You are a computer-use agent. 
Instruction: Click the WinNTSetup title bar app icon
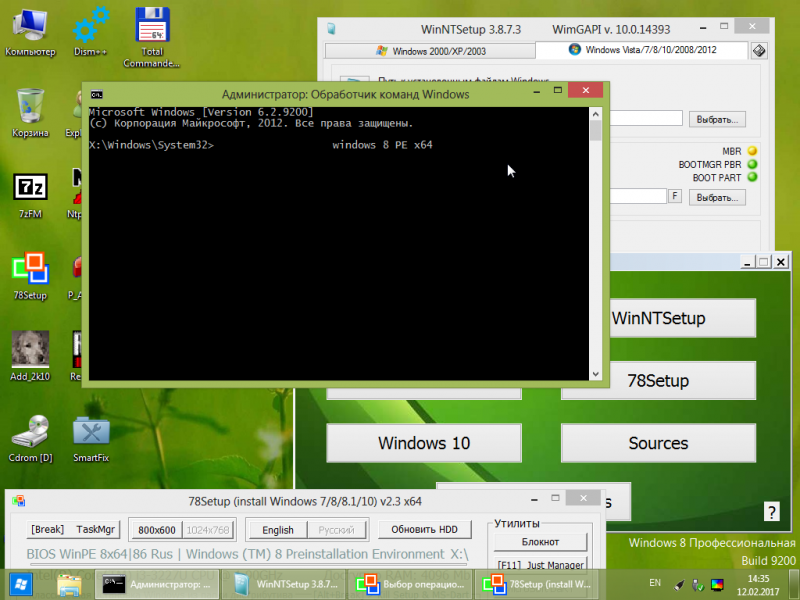point(332,29)
